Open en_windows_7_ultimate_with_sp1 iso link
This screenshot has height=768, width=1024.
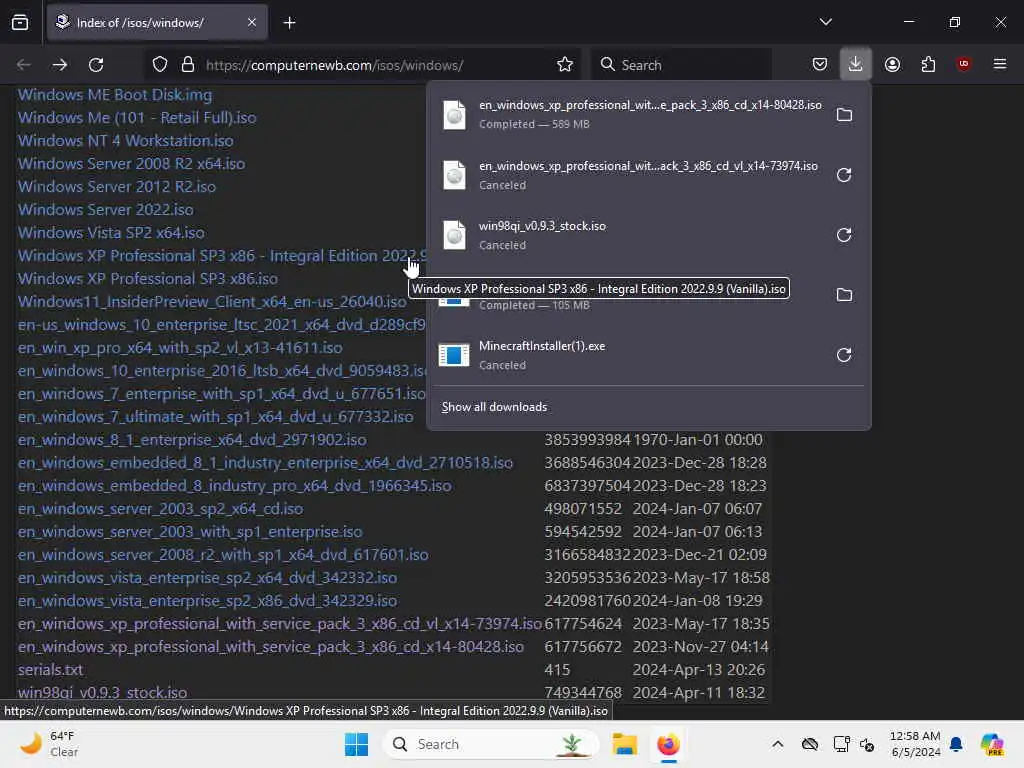click(216, 417)
